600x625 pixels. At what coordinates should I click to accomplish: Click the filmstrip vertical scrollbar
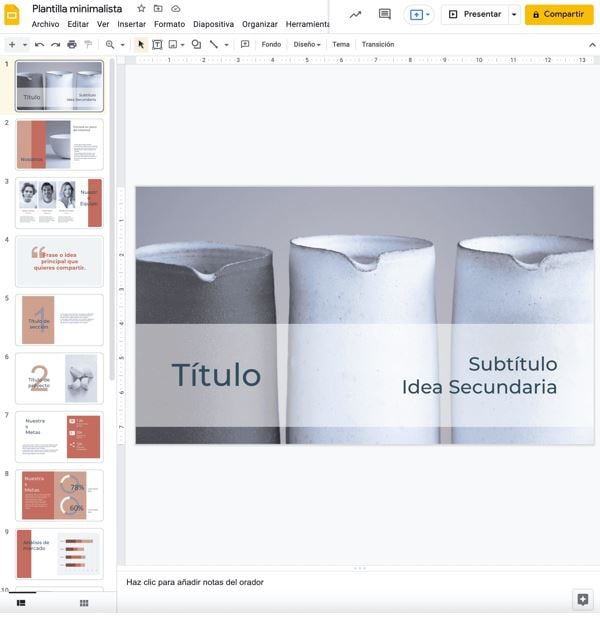[112, 219]
